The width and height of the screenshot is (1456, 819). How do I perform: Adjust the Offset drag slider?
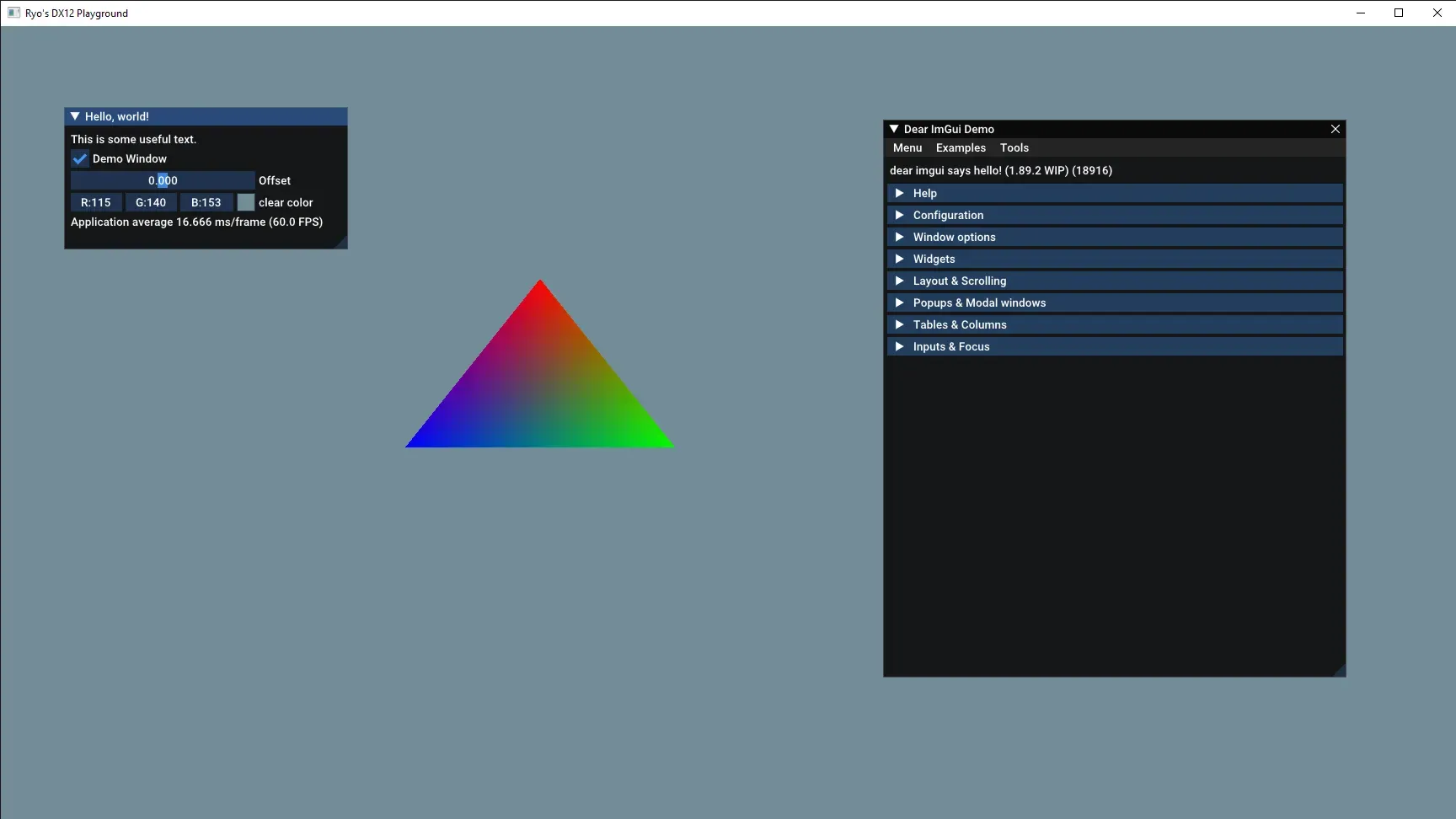(x=161, y=180)
